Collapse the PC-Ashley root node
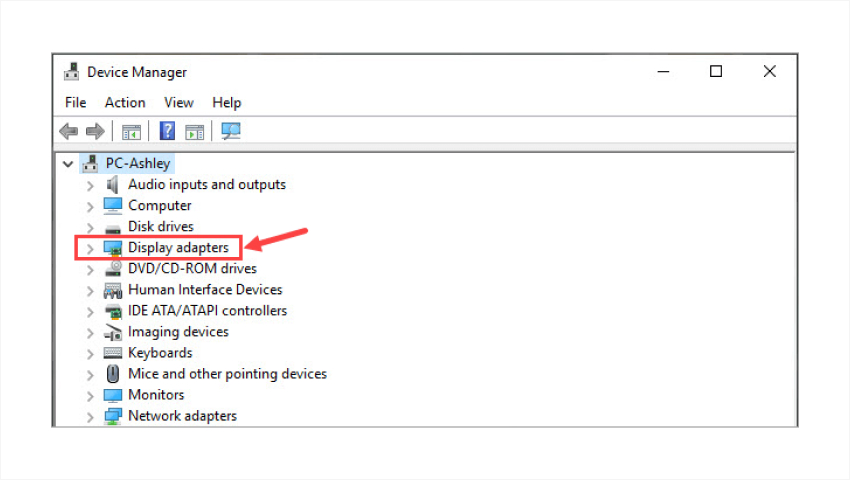This screenshot has height=480, width=850. [x=68, y=163]
